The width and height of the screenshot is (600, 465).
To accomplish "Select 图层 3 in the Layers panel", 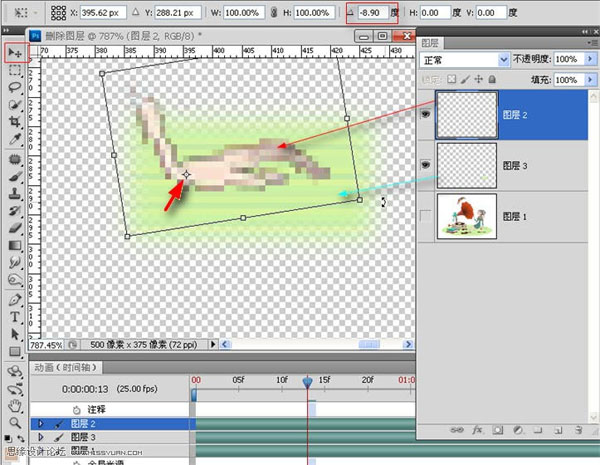I will click(x=520, y=164).
